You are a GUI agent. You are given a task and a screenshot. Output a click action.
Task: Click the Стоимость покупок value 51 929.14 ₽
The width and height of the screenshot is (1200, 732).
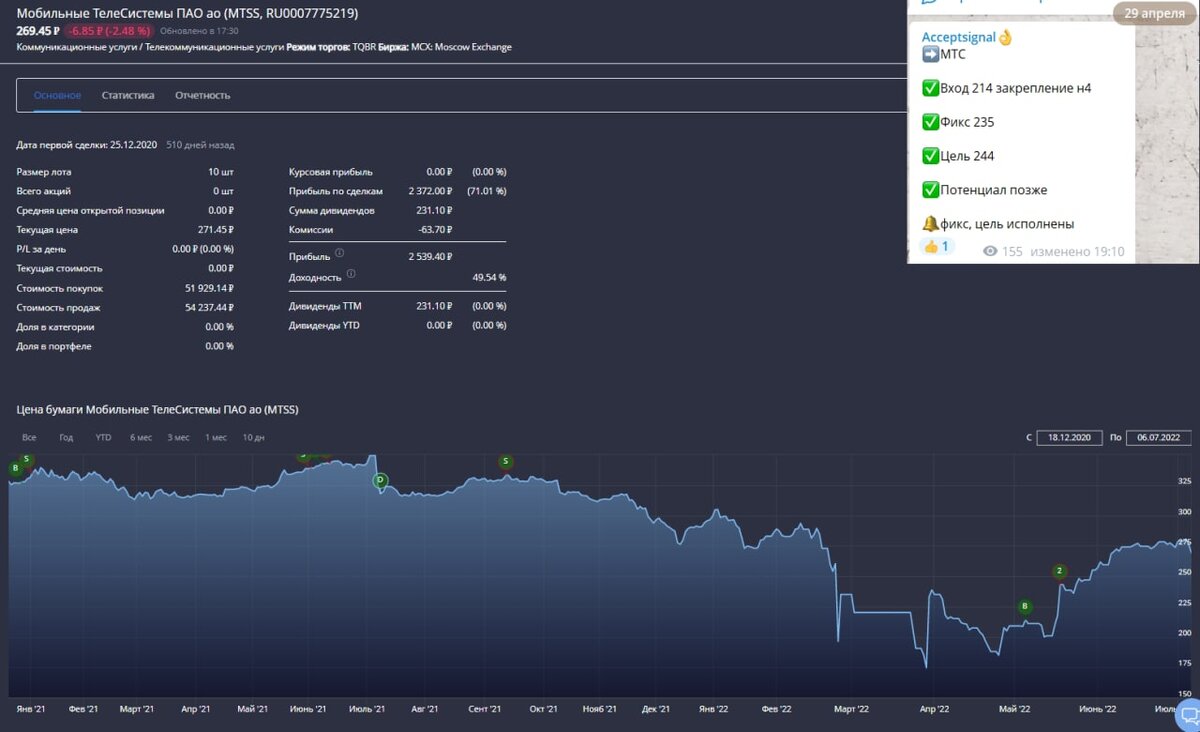coord(210,287)
